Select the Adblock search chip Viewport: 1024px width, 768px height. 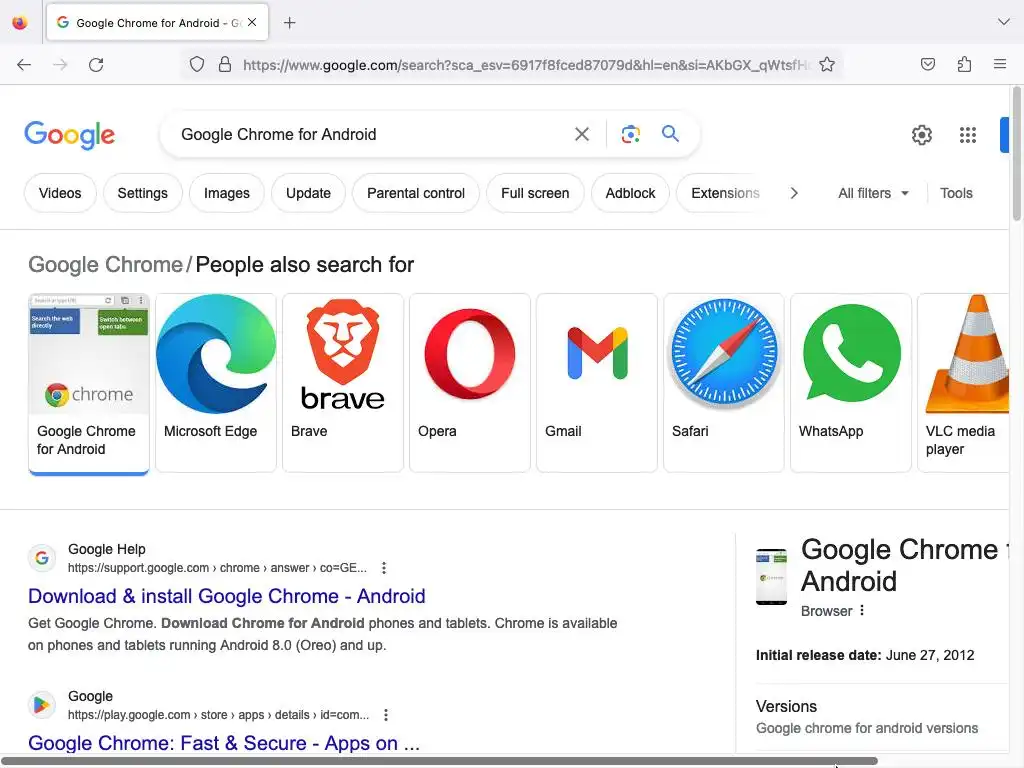(x=630, y=193)
